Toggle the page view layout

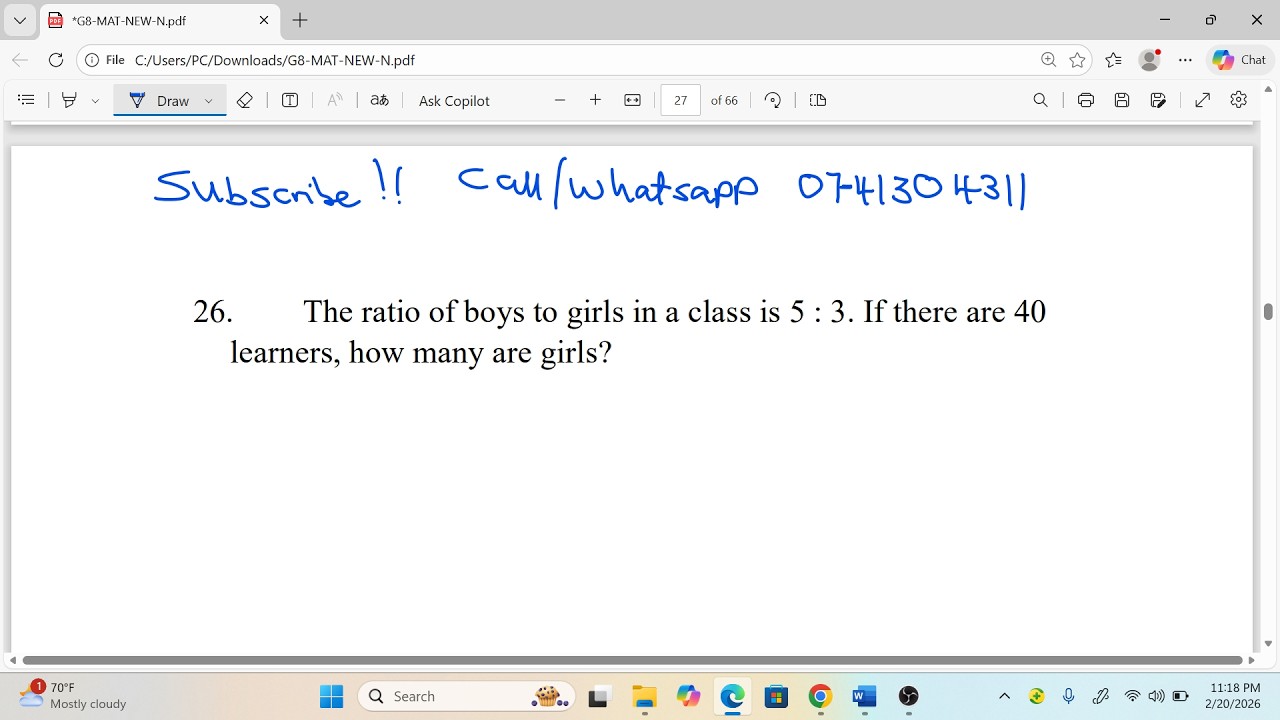point(818,100)
